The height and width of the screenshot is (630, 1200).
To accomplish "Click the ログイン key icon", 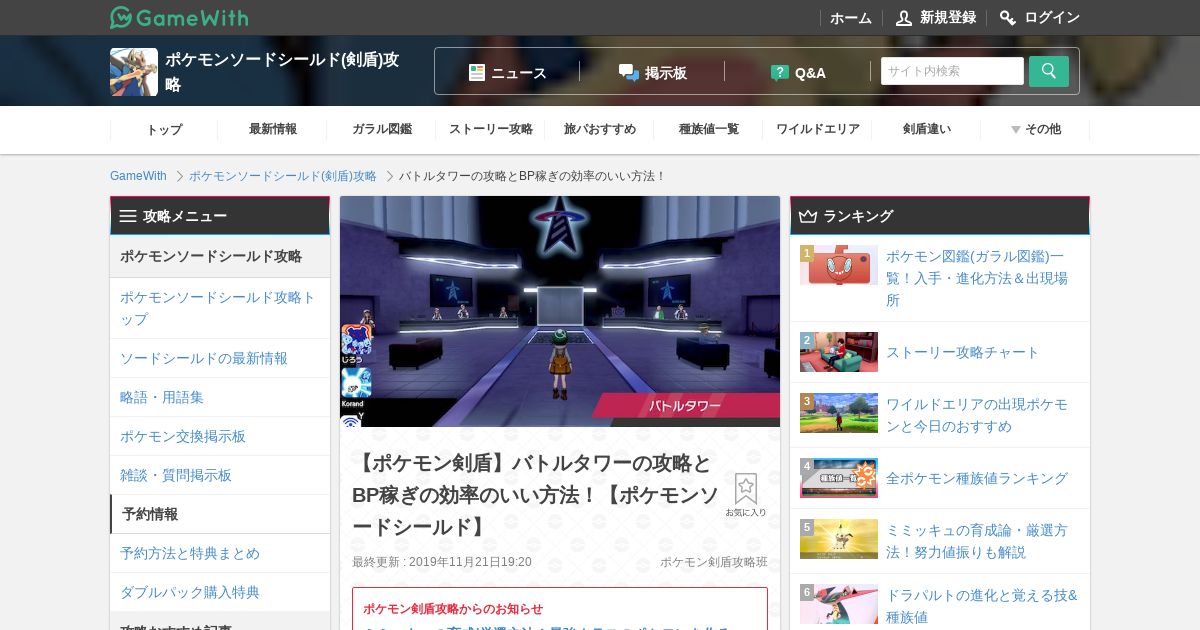I will tap(1008, 18).
